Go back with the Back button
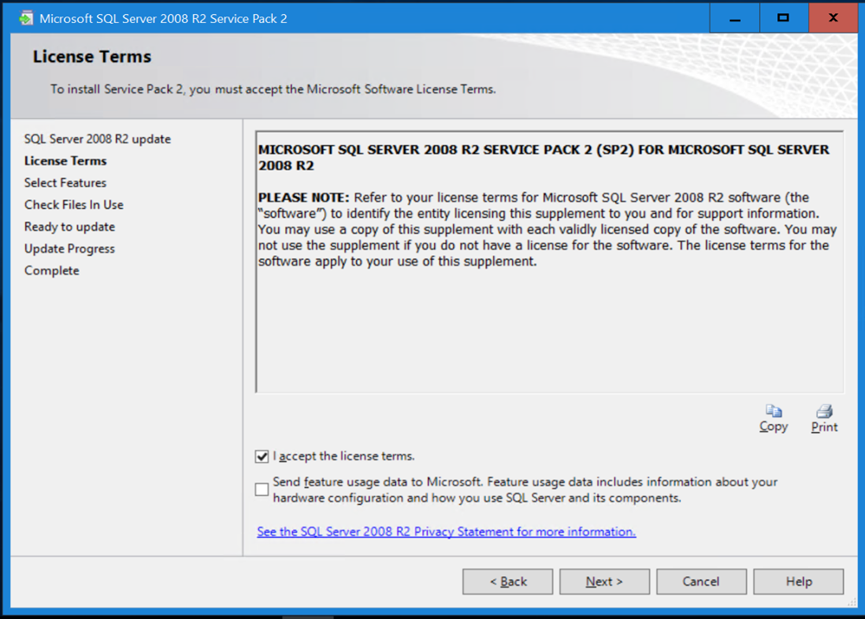865x619 pixels. pos(508,581)
